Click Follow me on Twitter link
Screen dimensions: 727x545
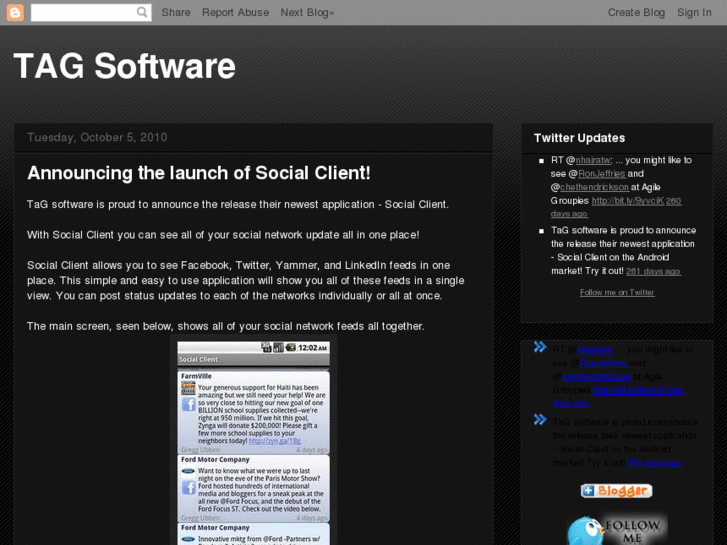[617, 292]
